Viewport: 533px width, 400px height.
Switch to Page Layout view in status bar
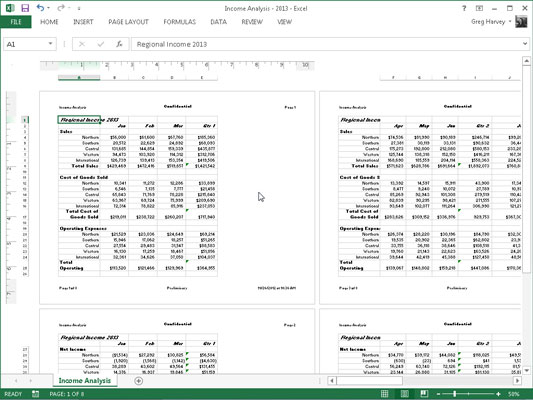click(405, 394)
